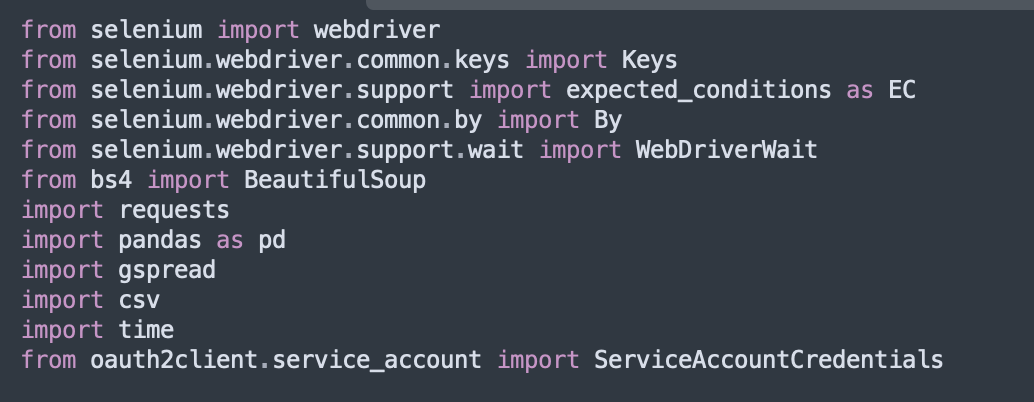Click on the csv module name
Viewport: 1034px width, 402px height.
coord(139,300)
